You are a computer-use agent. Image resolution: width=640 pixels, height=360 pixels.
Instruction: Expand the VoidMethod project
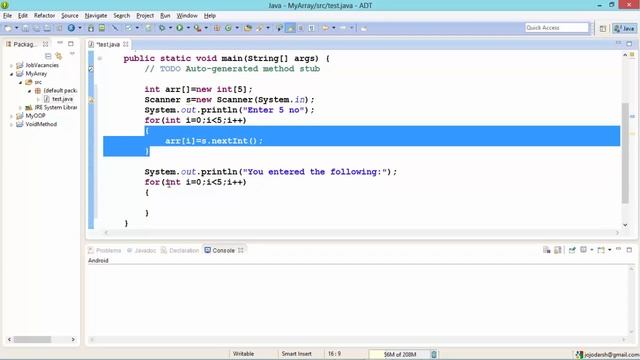11,124
